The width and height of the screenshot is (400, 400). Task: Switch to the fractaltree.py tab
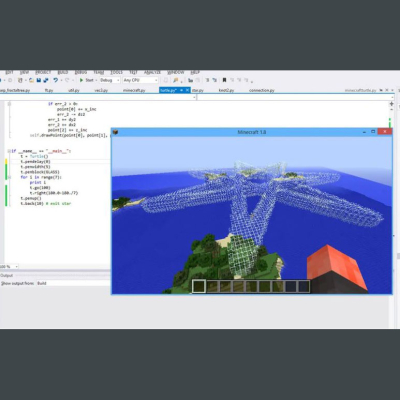click(15, 90)
